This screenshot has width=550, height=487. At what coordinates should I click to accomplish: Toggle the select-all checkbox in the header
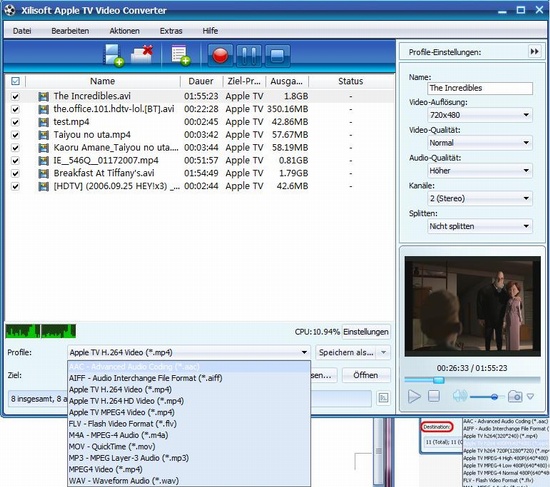click(15, 81)
